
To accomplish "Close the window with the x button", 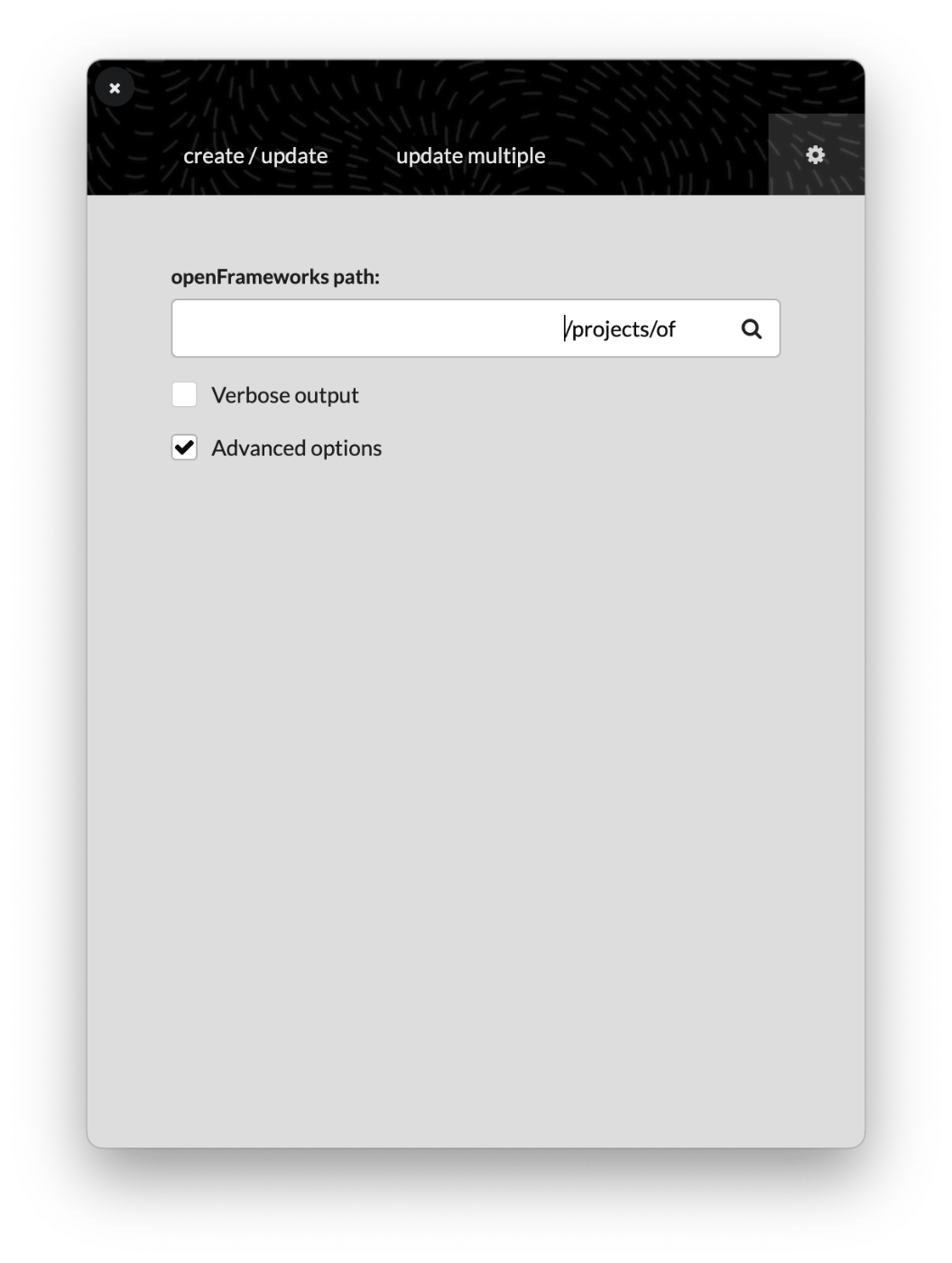I will tap(115, 88).
